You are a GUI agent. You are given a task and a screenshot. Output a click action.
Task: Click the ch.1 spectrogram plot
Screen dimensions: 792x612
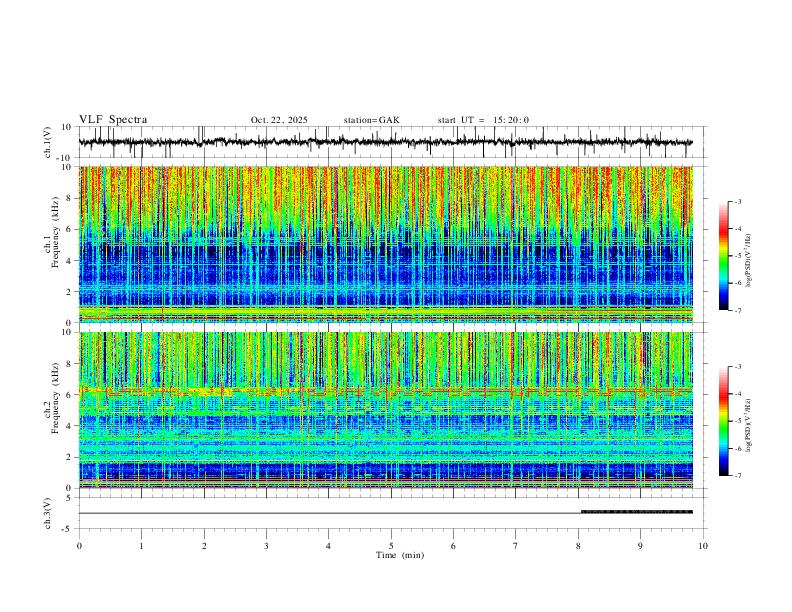coord(385,244)
